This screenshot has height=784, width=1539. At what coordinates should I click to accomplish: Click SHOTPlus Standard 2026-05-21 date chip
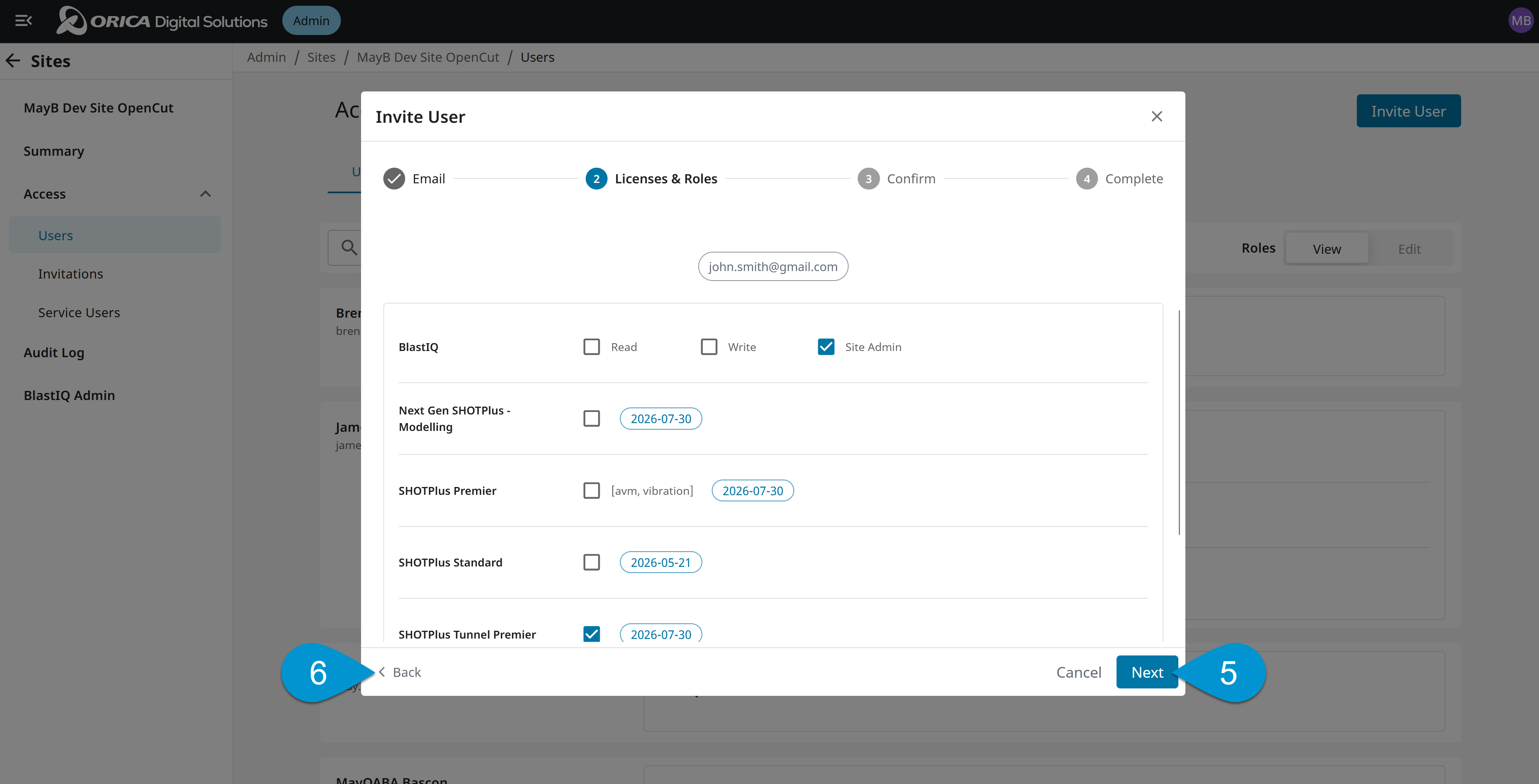(661, 562)
